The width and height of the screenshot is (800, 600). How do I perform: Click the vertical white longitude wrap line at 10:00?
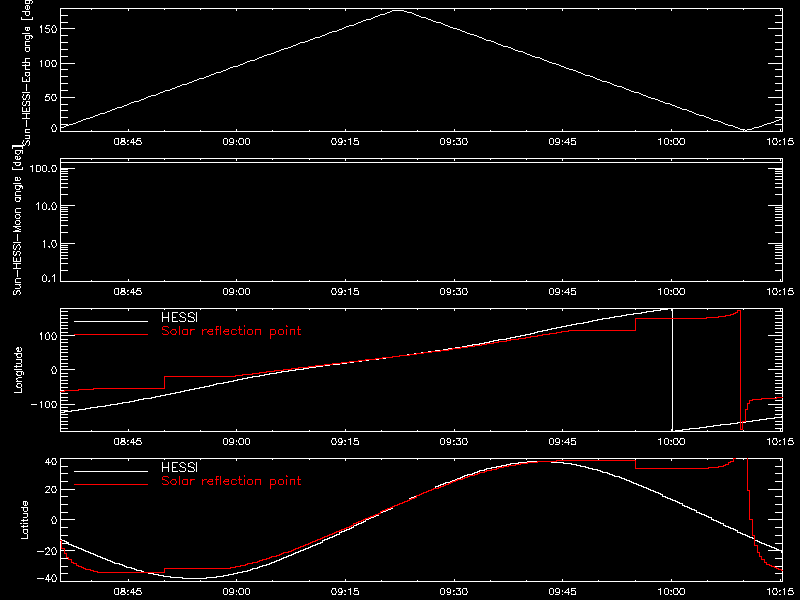672,370
